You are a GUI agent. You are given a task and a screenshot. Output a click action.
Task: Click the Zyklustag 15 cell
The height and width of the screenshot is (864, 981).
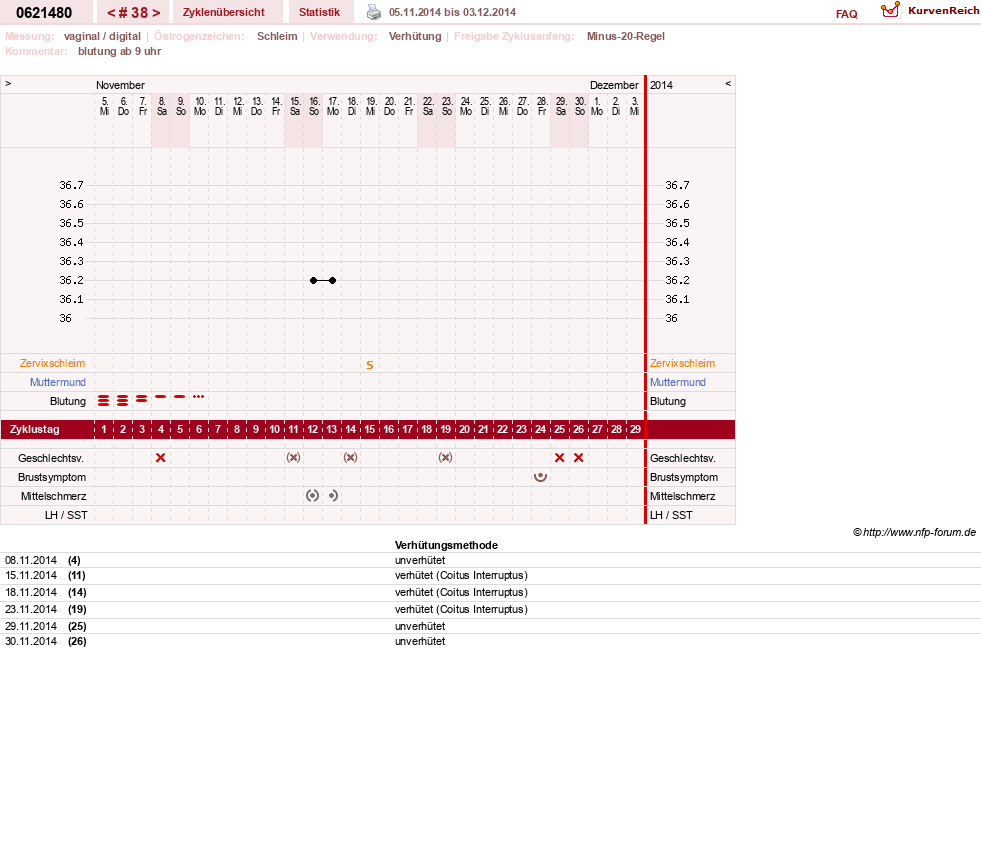(x=370, y=429)
